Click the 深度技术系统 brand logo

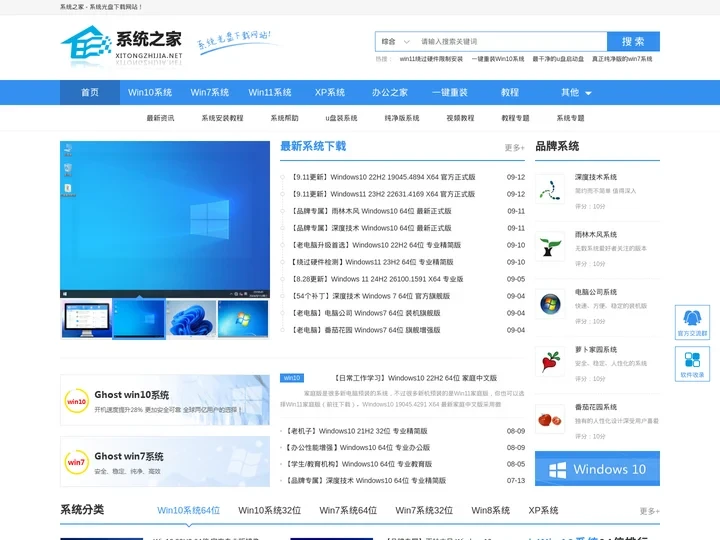pyautogui.click(x=550, y=189)
